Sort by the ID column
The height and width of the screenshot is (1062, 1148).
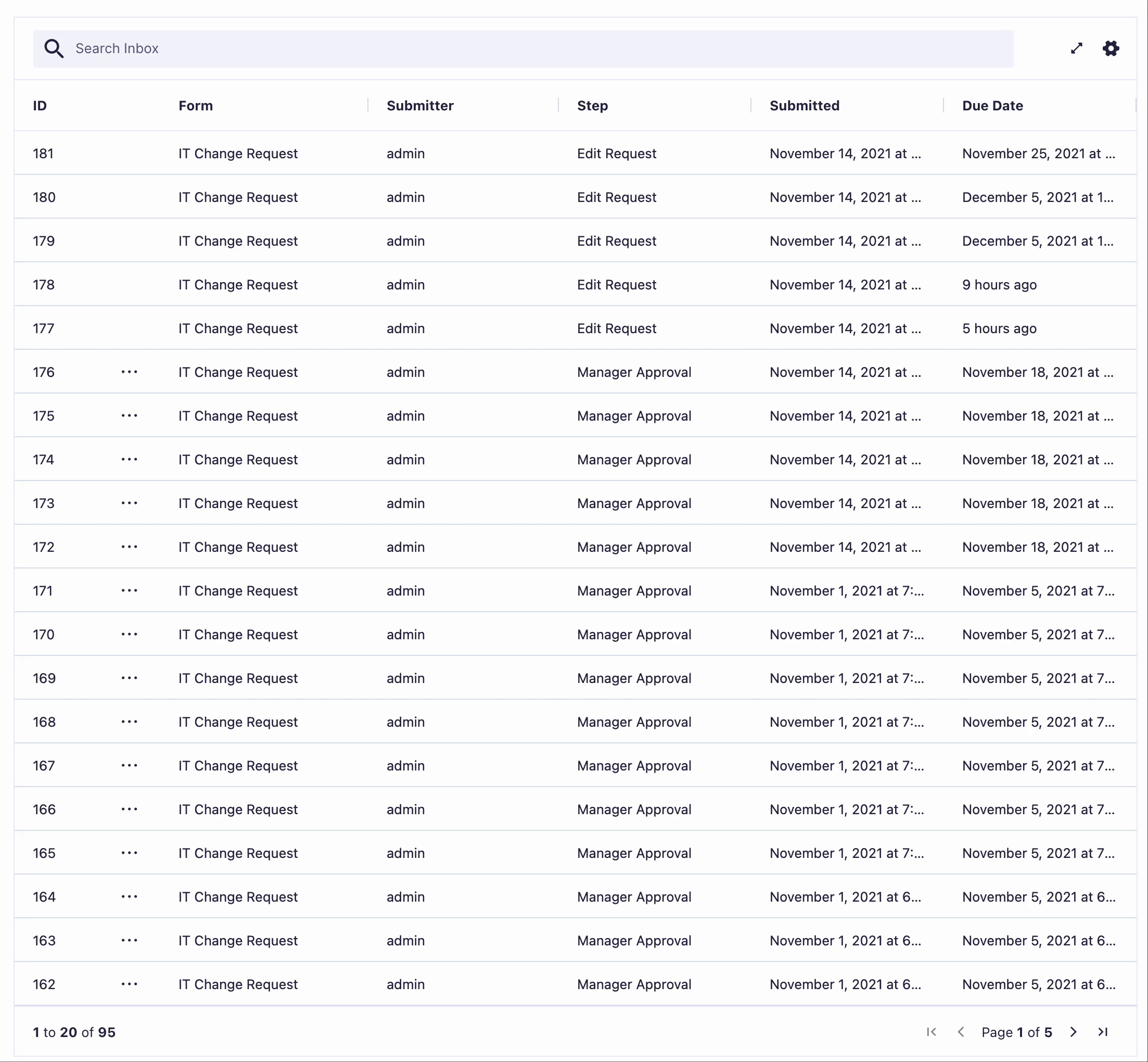[x=41, y=105]
